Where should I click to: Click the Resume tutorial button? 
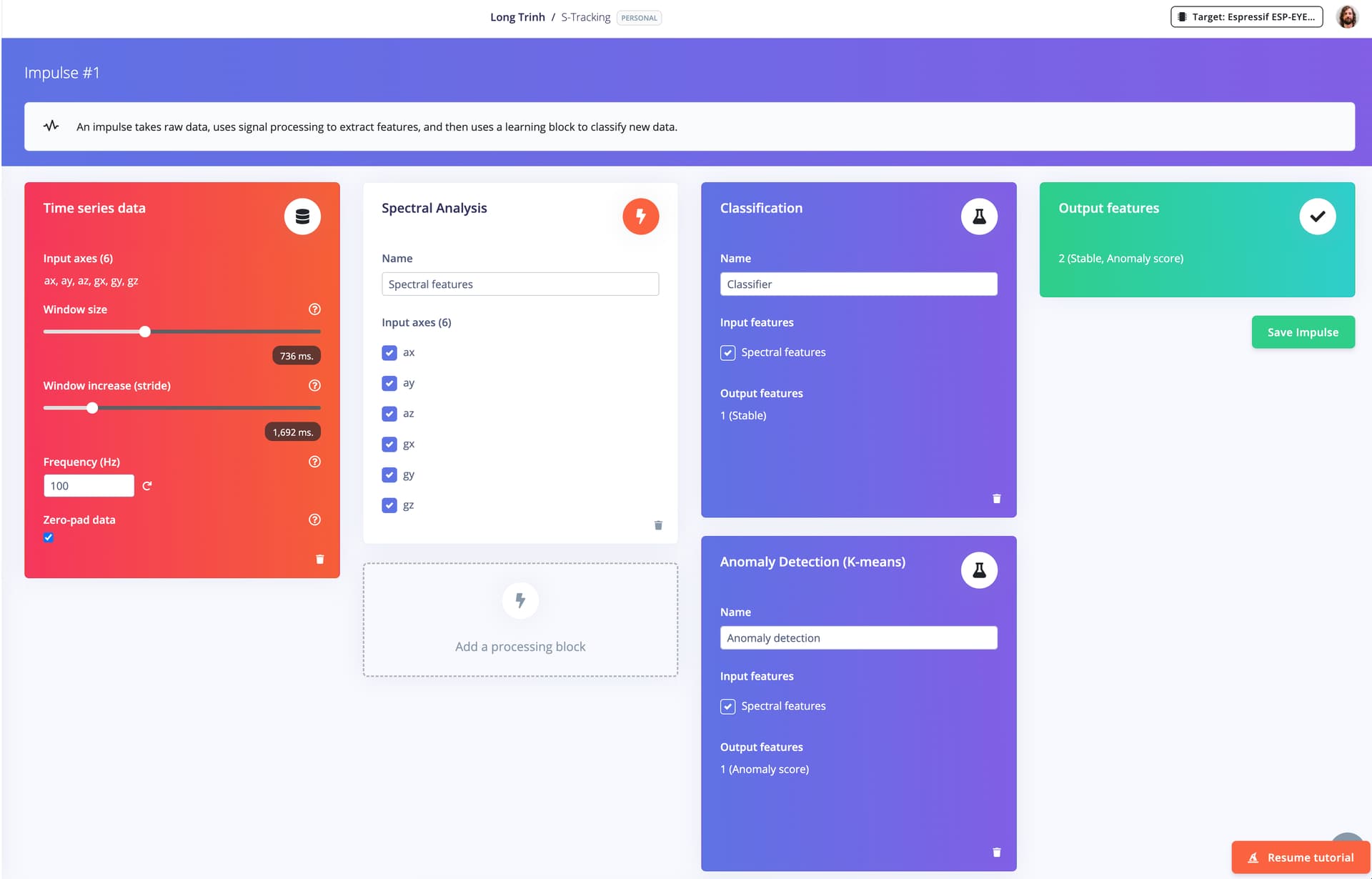click(x=1300, y=858)
